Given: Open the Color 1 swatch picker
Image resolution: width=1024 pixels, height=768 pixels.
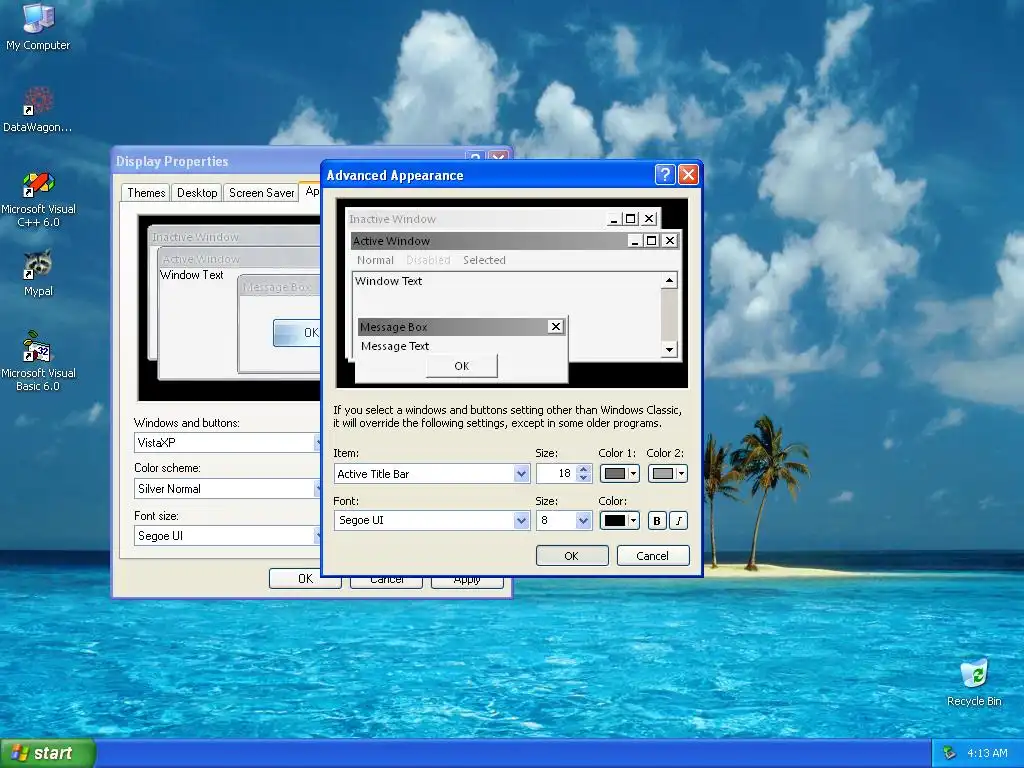Looking at the screenshot, I should pos(619,473).
